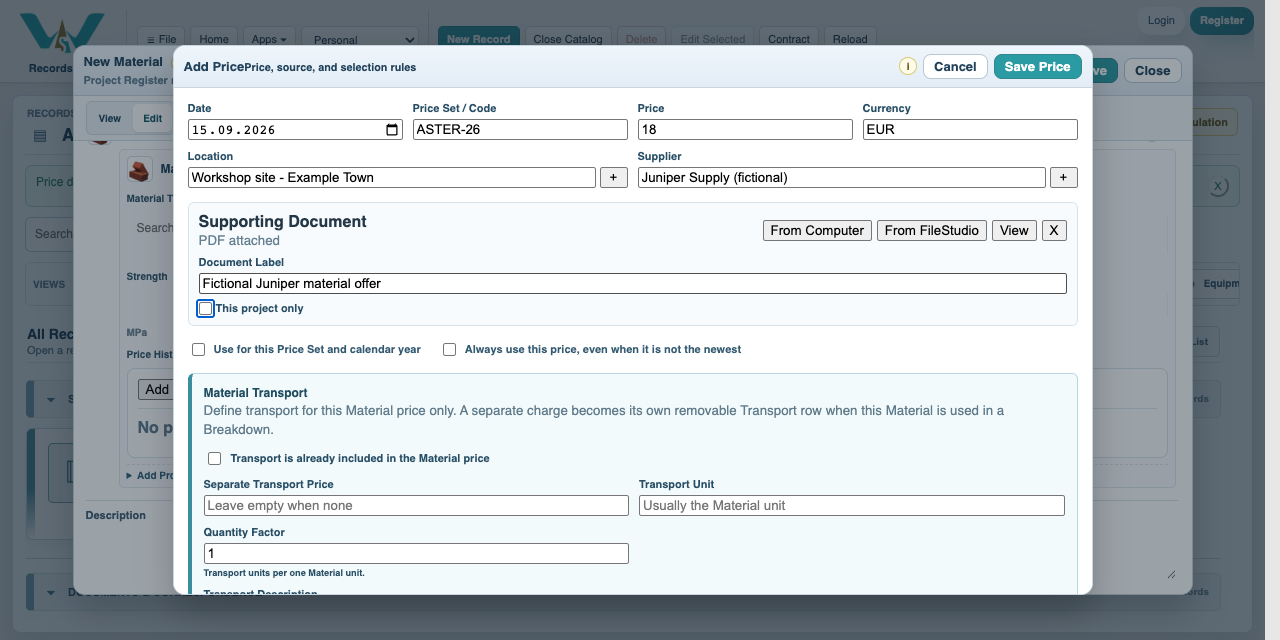The width and height of the screenshot is (1280, 640).
Task: Click Reload in the top toolbar
Action: click(850, 40)
